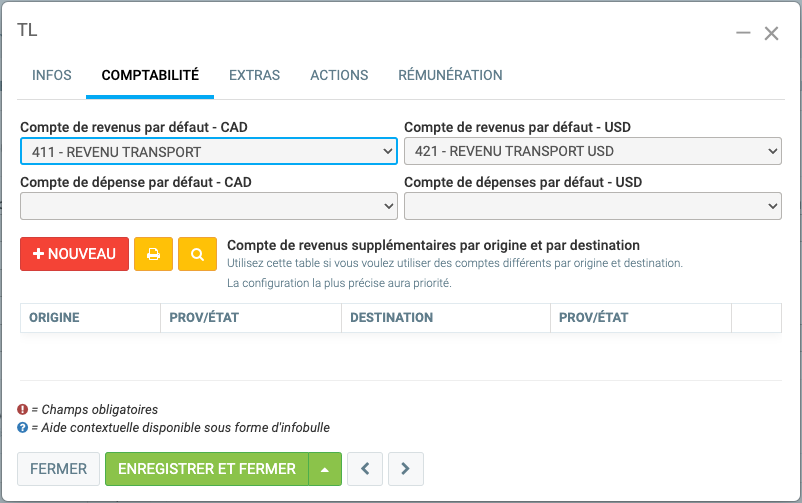The width and height of the screenshot is (802, 503).
Task: Go to previous record with left chevron
Action: click(x=365, y=468)
